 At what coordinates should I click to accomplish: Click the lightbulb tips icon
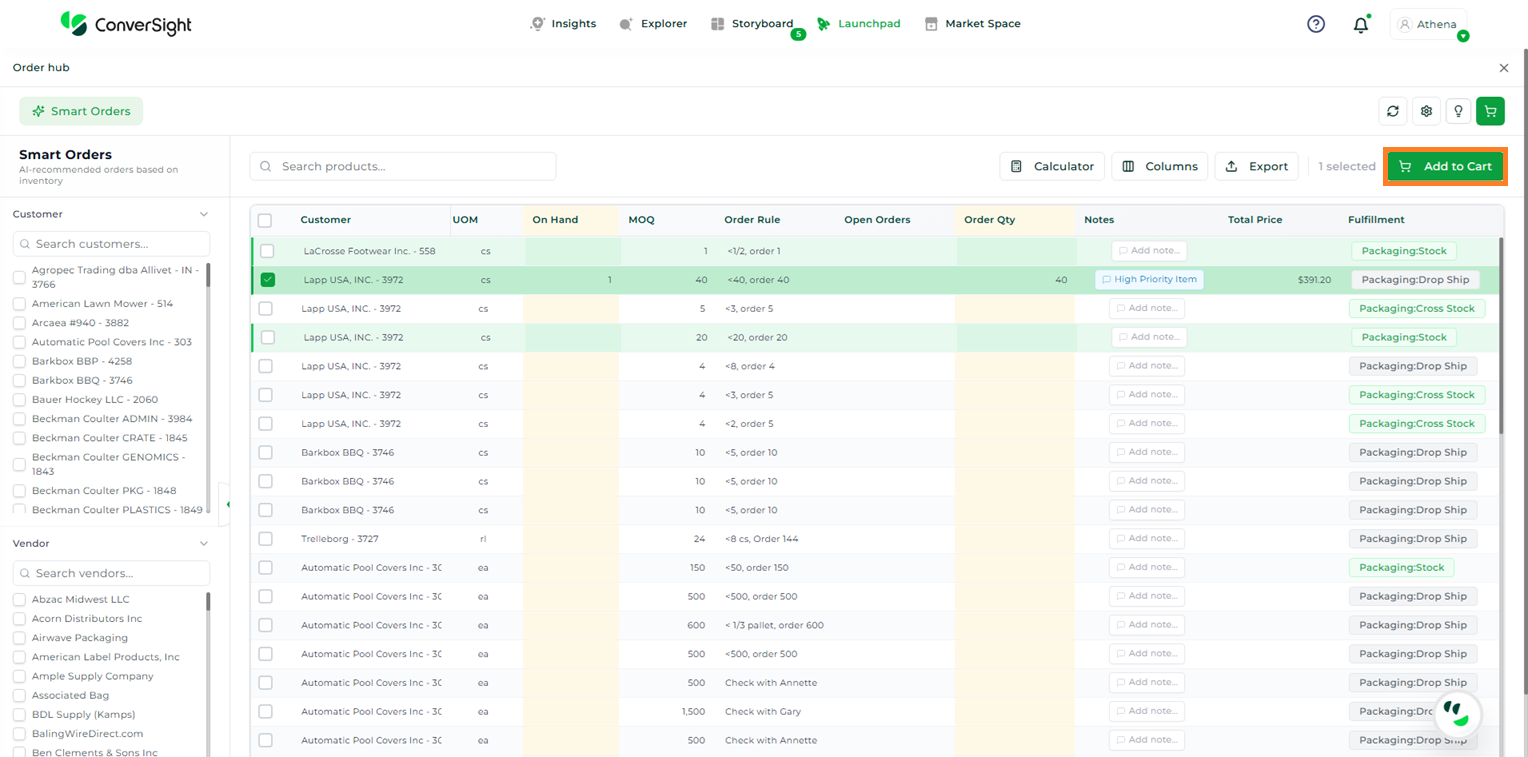pyautogui.click(x=1459, y=111)
